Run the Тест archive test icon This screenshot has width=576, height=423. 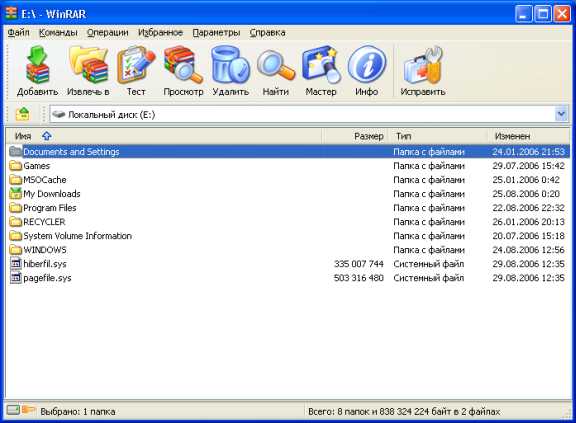[x=136, y=65]
